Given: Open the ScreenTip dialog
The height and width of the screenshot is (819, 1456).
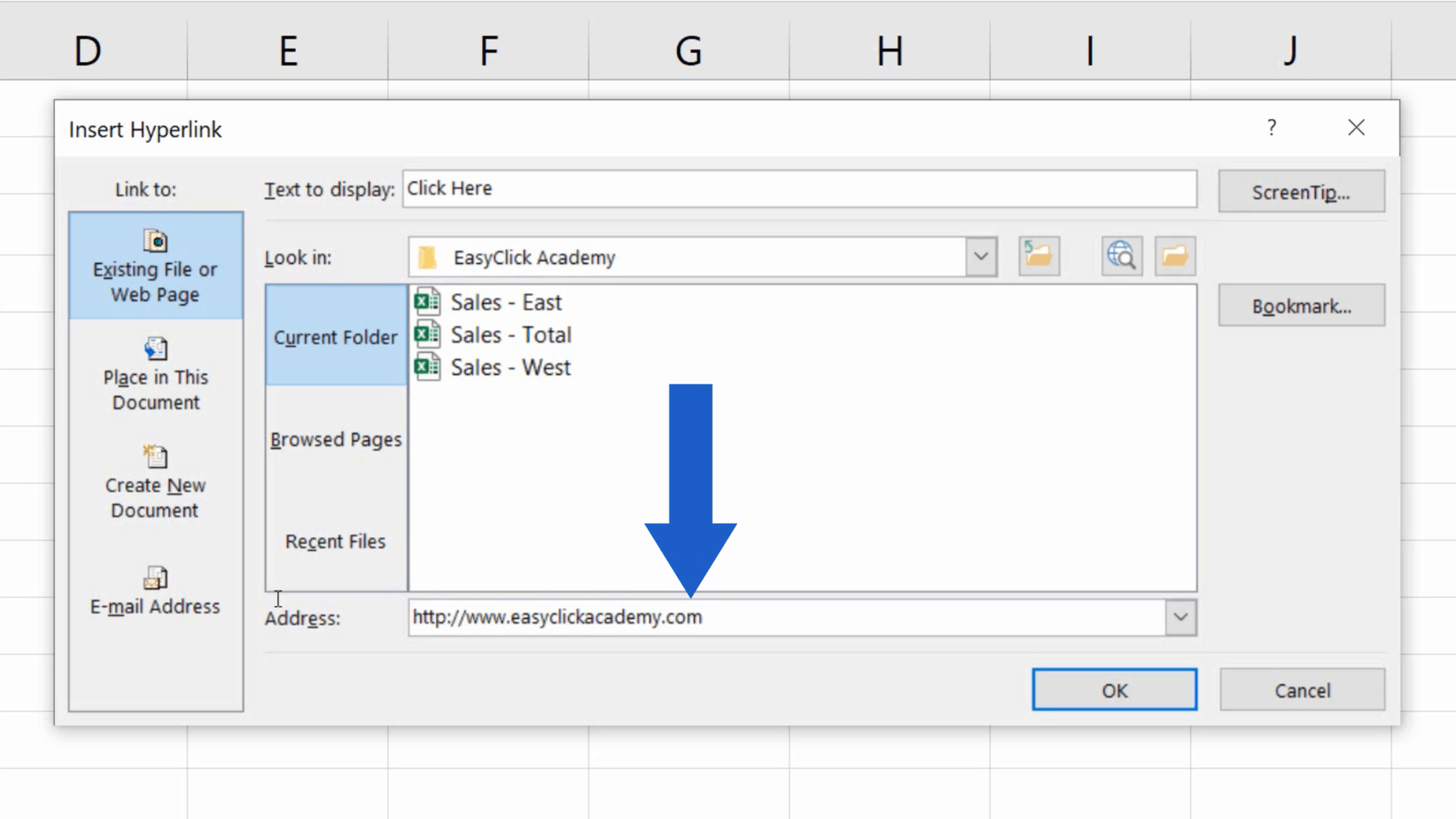Looking at the screenshot, I should click(1300, 191).
